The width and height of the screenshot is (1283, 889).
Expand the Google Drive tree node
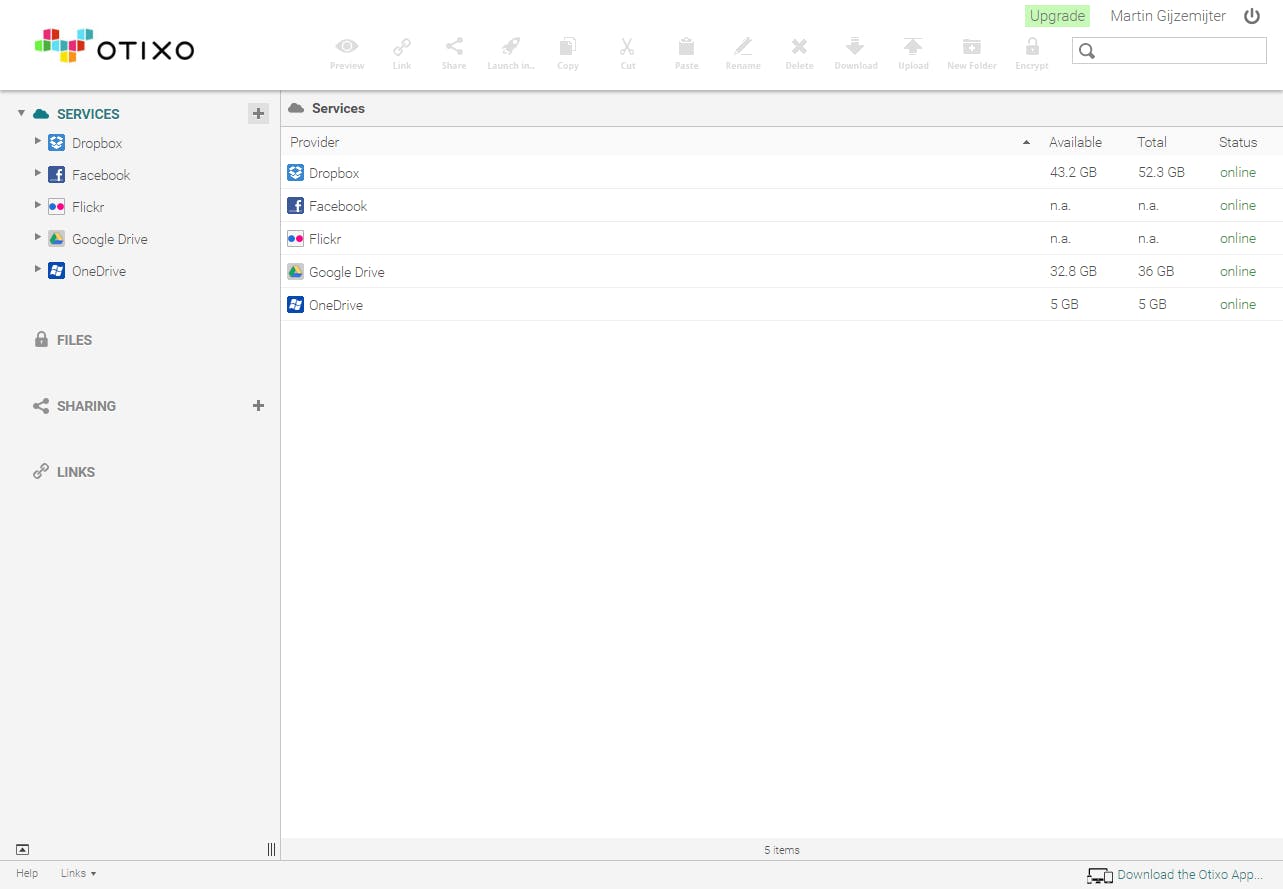coord(38,237)
